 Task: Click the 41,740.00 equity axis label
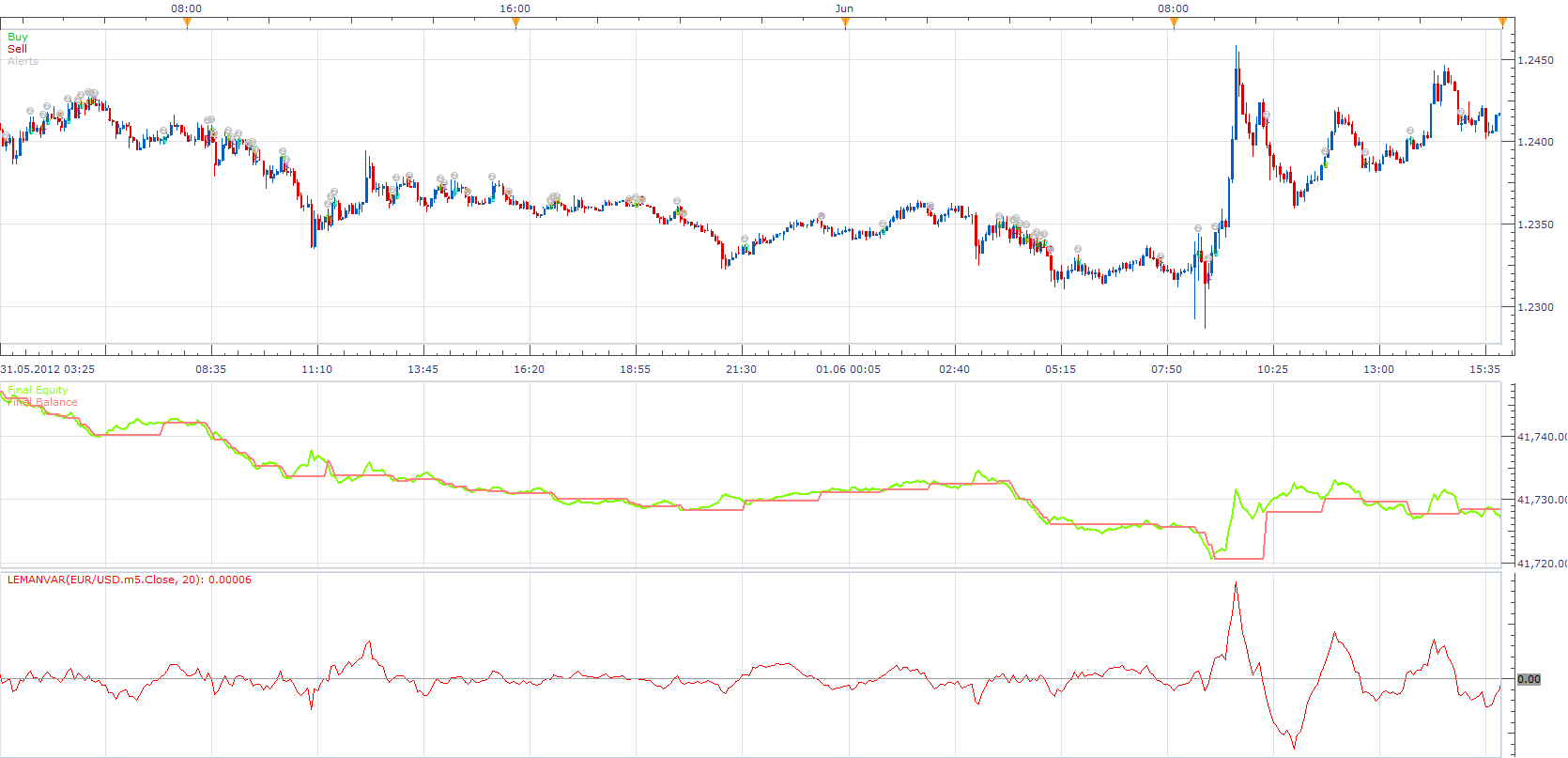1542,437
